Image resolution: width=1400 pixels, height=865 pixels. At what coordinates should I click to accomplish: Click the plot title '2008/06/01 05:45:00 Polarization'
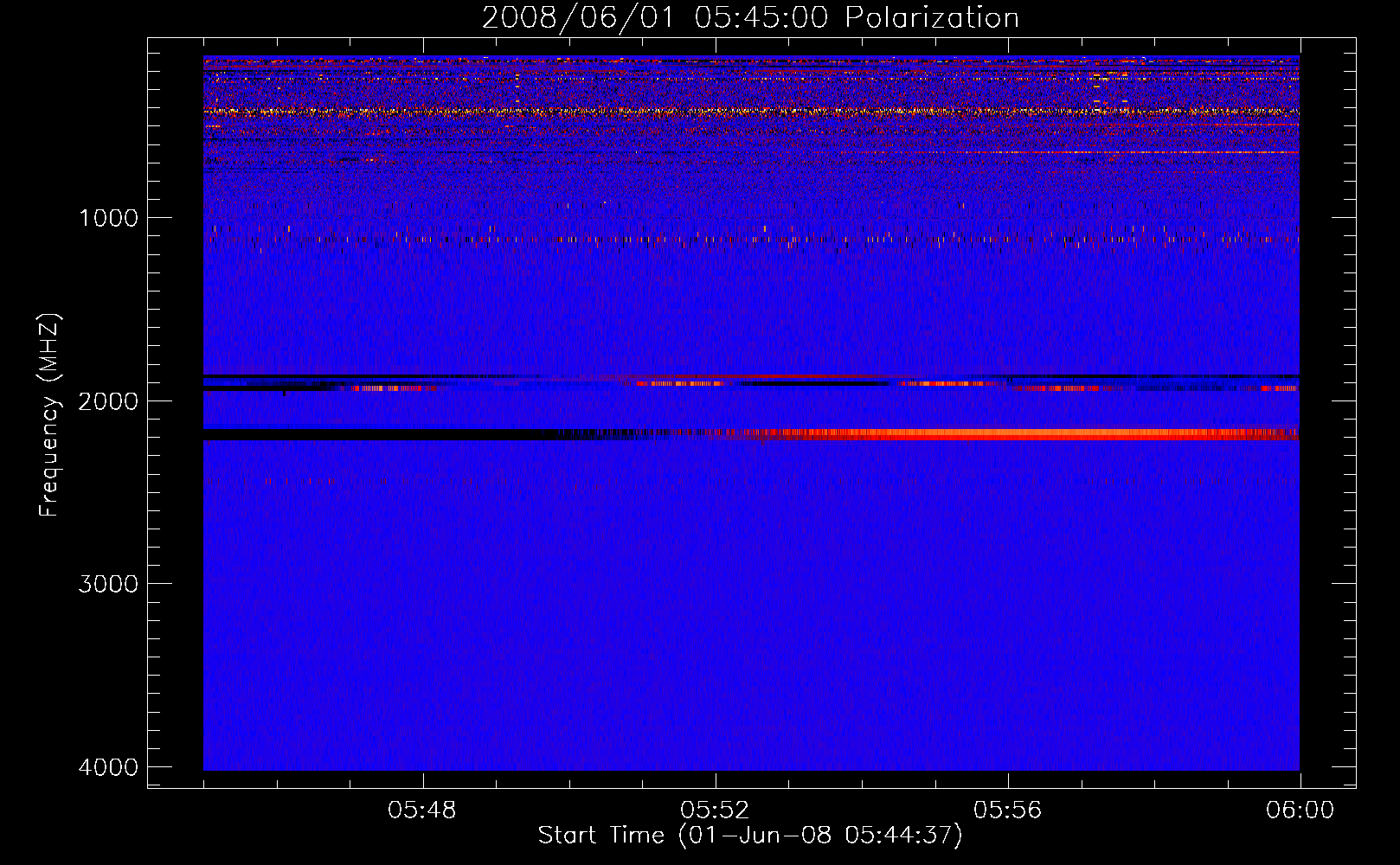[750, 17]
